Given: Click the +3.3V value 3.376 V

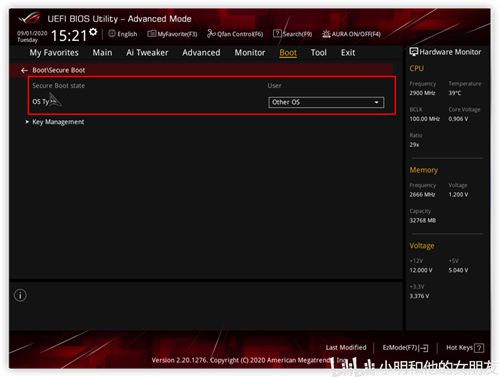Looking at the screenshot, I should click(x=419, y=296).
